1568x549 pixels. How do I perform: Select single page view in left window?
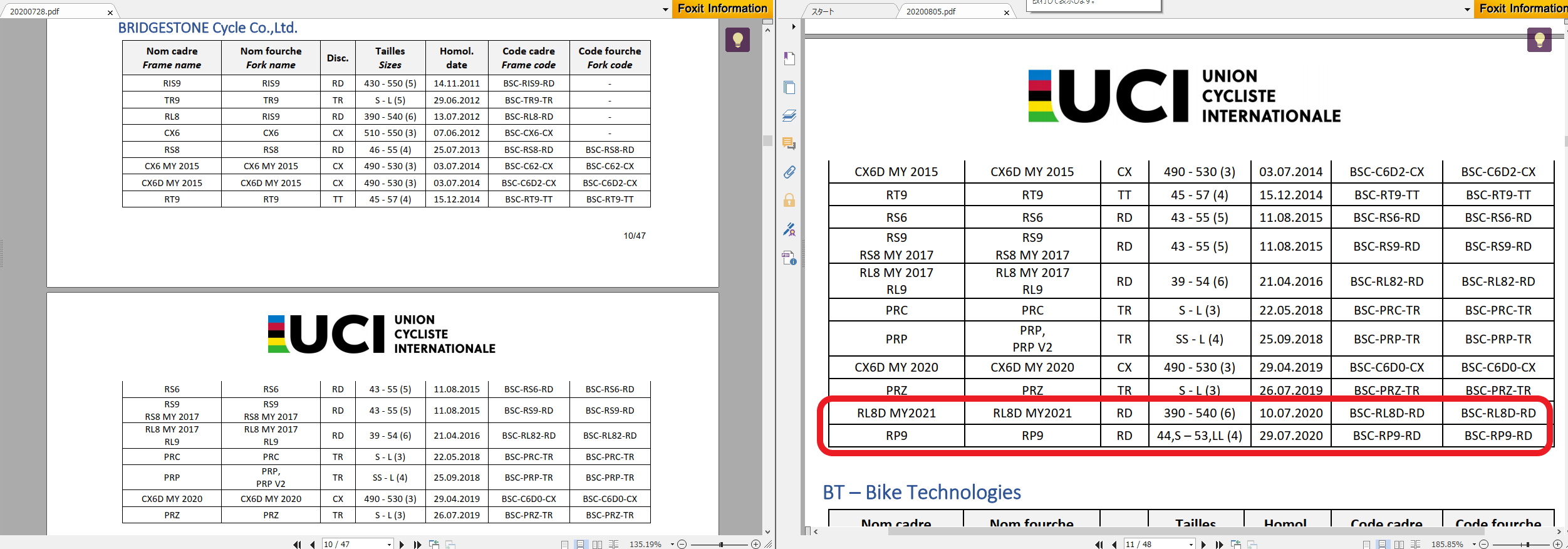(565, 545)
